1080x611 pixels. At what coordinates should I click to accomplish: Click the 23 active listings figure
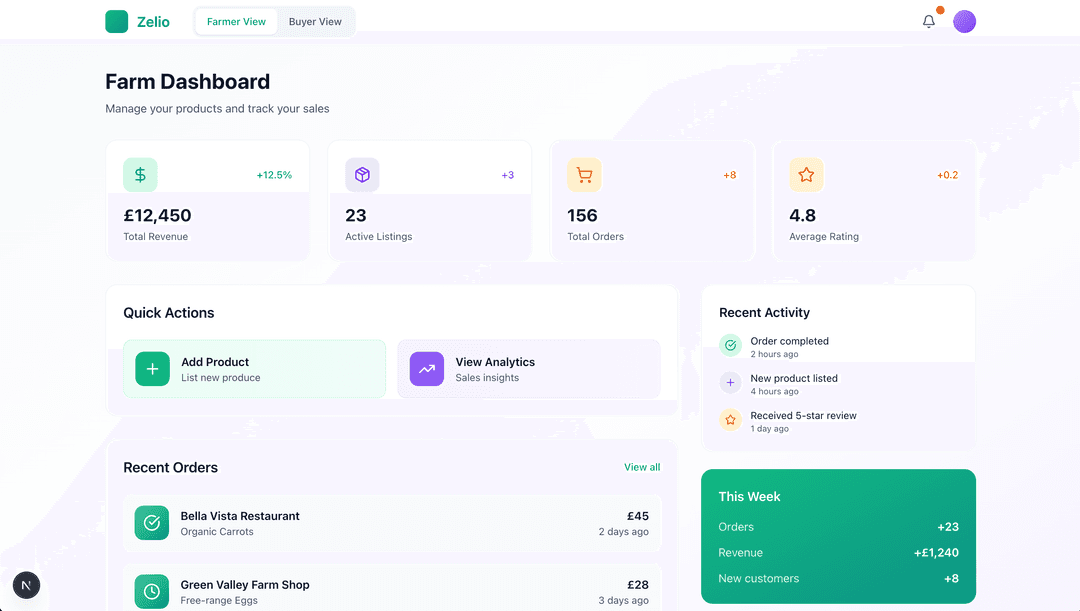[355, 216]
